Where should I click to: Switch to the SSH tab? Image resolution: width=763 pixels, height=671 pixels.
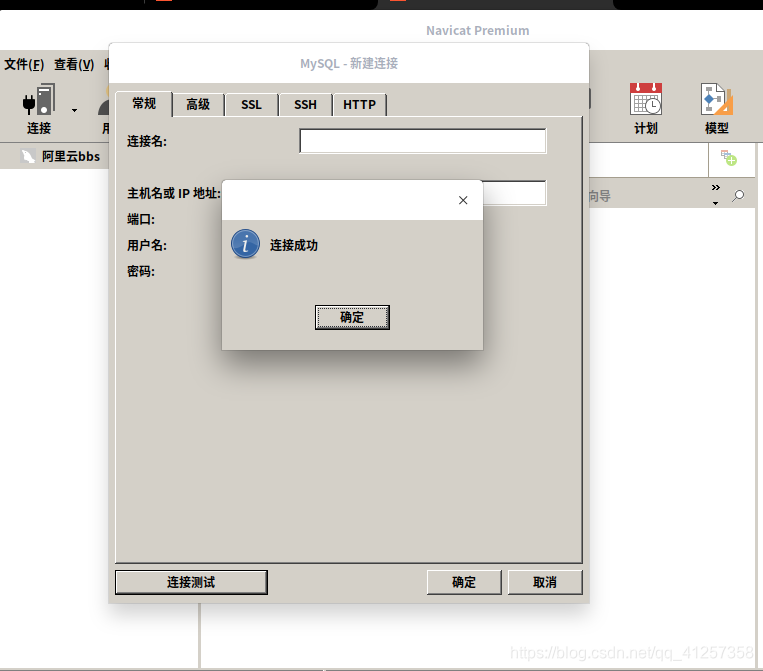pyautogui.click(x=306, y=105)
